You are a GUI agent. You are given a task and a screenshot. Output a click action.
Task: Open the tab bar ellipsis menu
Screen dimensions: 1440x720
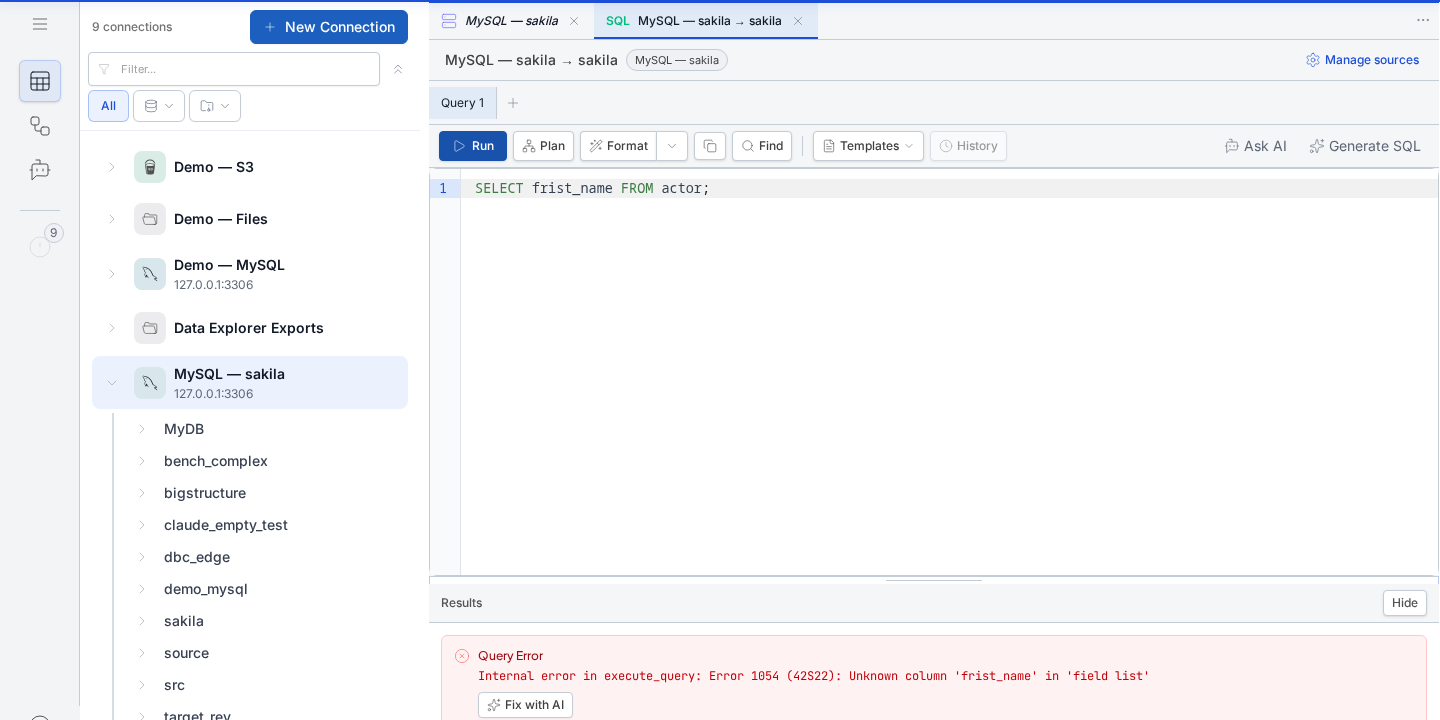coord(1423,20)
